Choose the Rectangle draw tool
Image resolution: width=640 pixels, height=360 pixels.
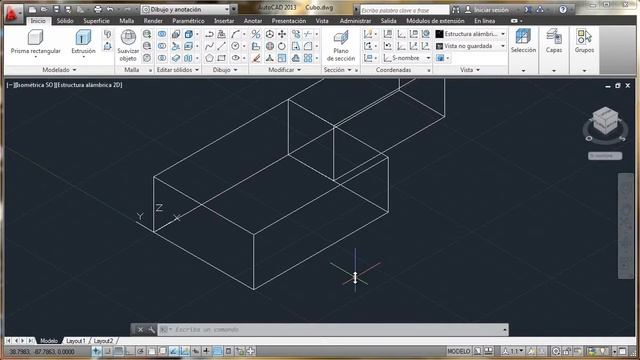pyautogui.click(x=222, y=58)
